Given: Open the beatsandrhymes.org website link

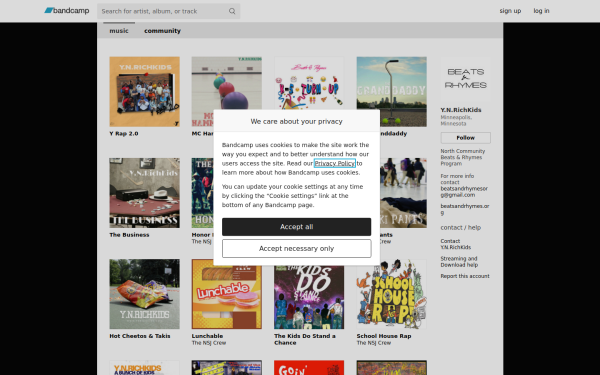Looking at the screenshot, I should point(465,209).
